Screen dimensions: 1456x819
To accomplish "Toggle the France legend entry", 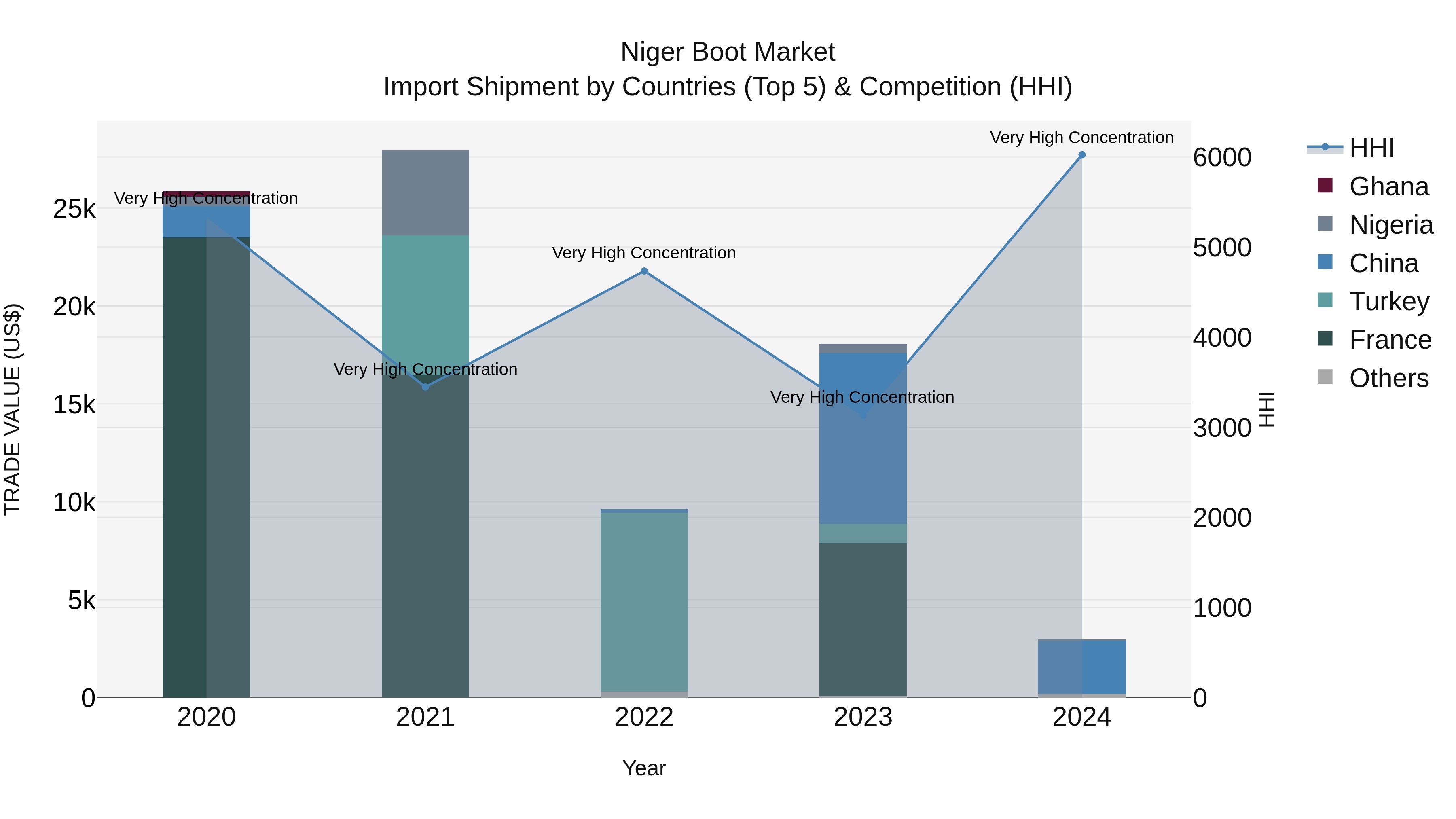I will (1374, 339).
